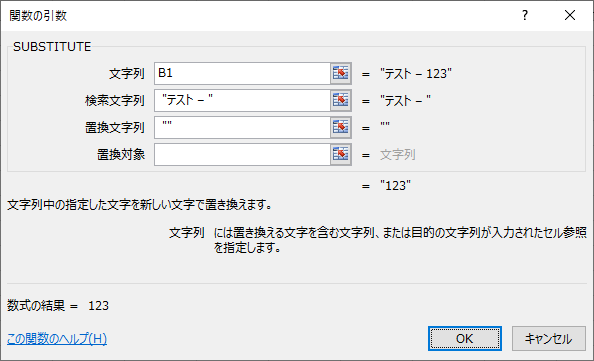594x361 pixels.
Task: Click the range selector icon beside the 文字列 field
Action: [x=341, y=73]
